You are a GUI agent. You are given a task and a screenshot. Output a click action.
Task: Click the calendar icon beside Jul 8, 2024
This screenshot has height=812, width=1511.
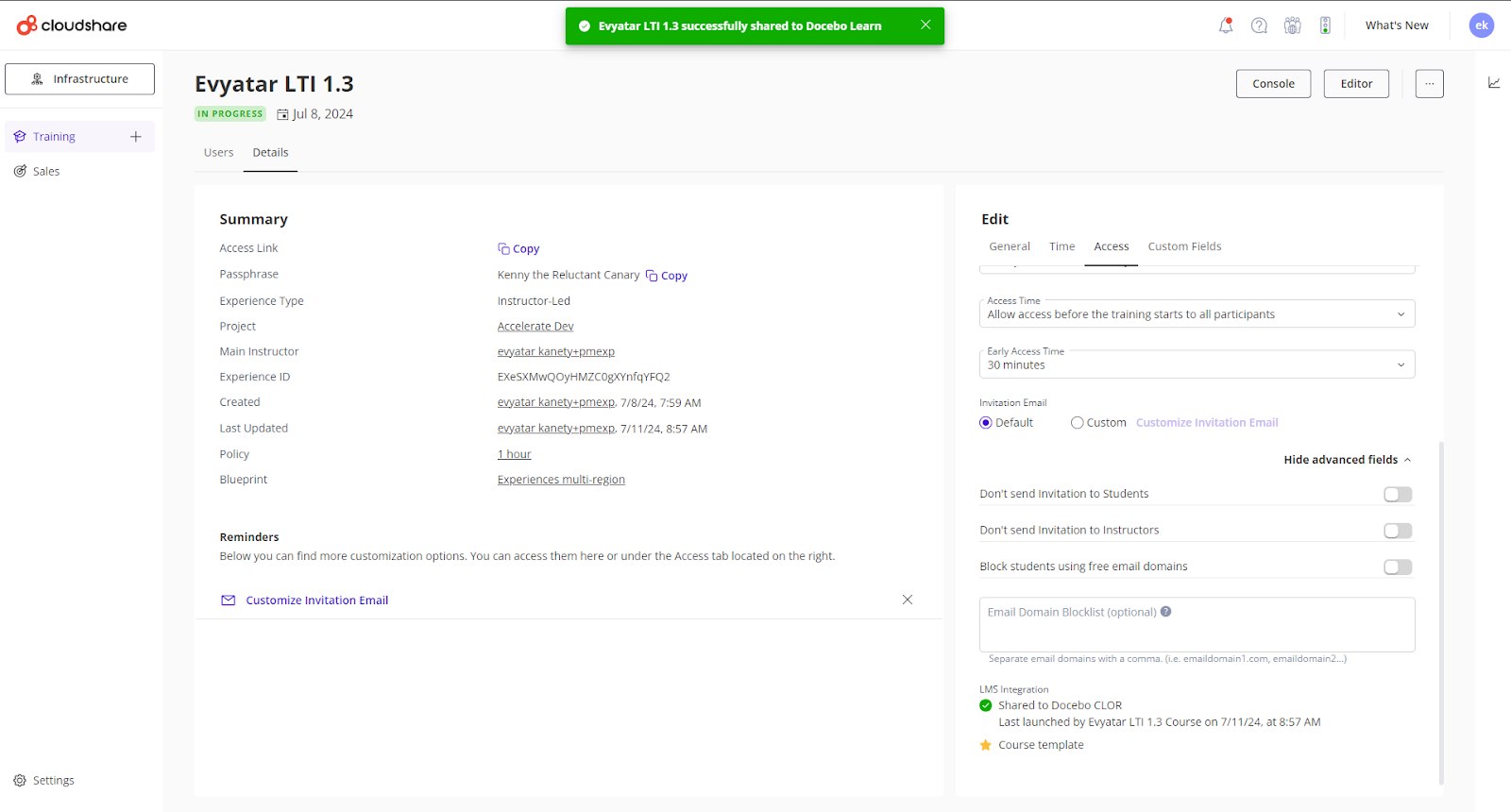tap(282, 114)
